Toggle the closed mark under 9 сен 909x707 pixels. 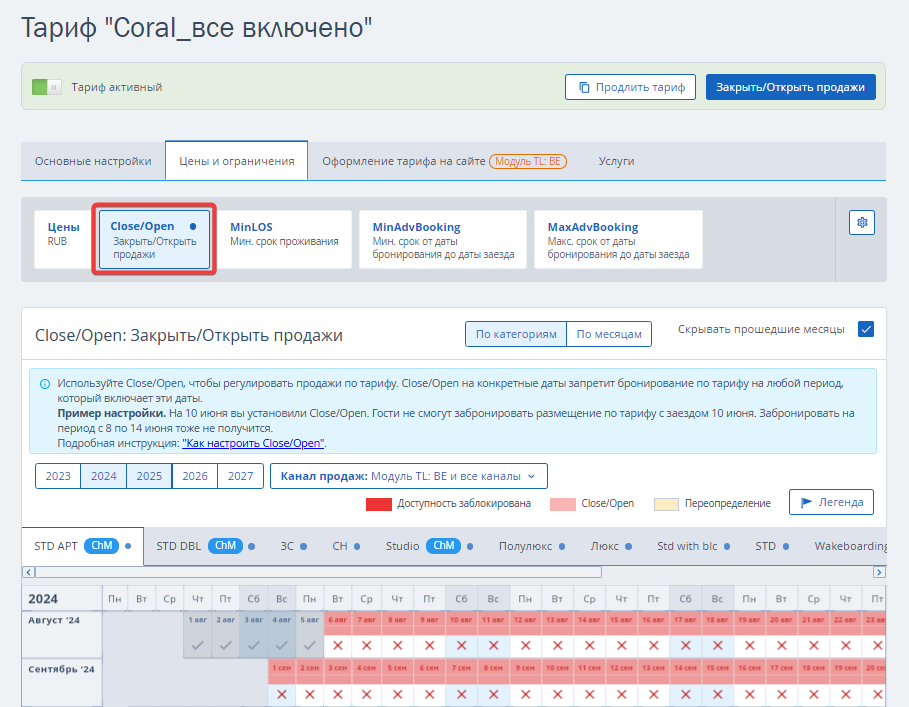point(525,694)
